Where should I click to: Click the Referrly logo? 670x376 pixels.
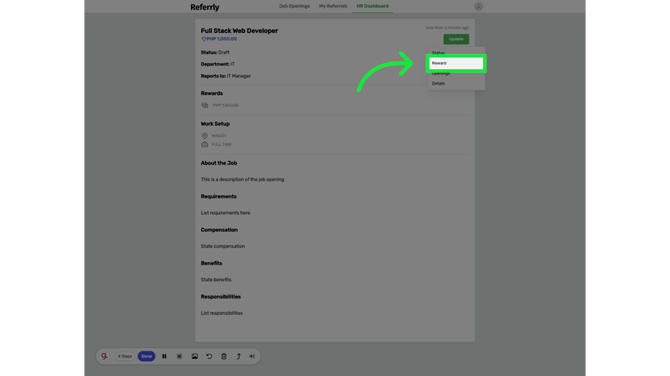(x=205, y=7)
